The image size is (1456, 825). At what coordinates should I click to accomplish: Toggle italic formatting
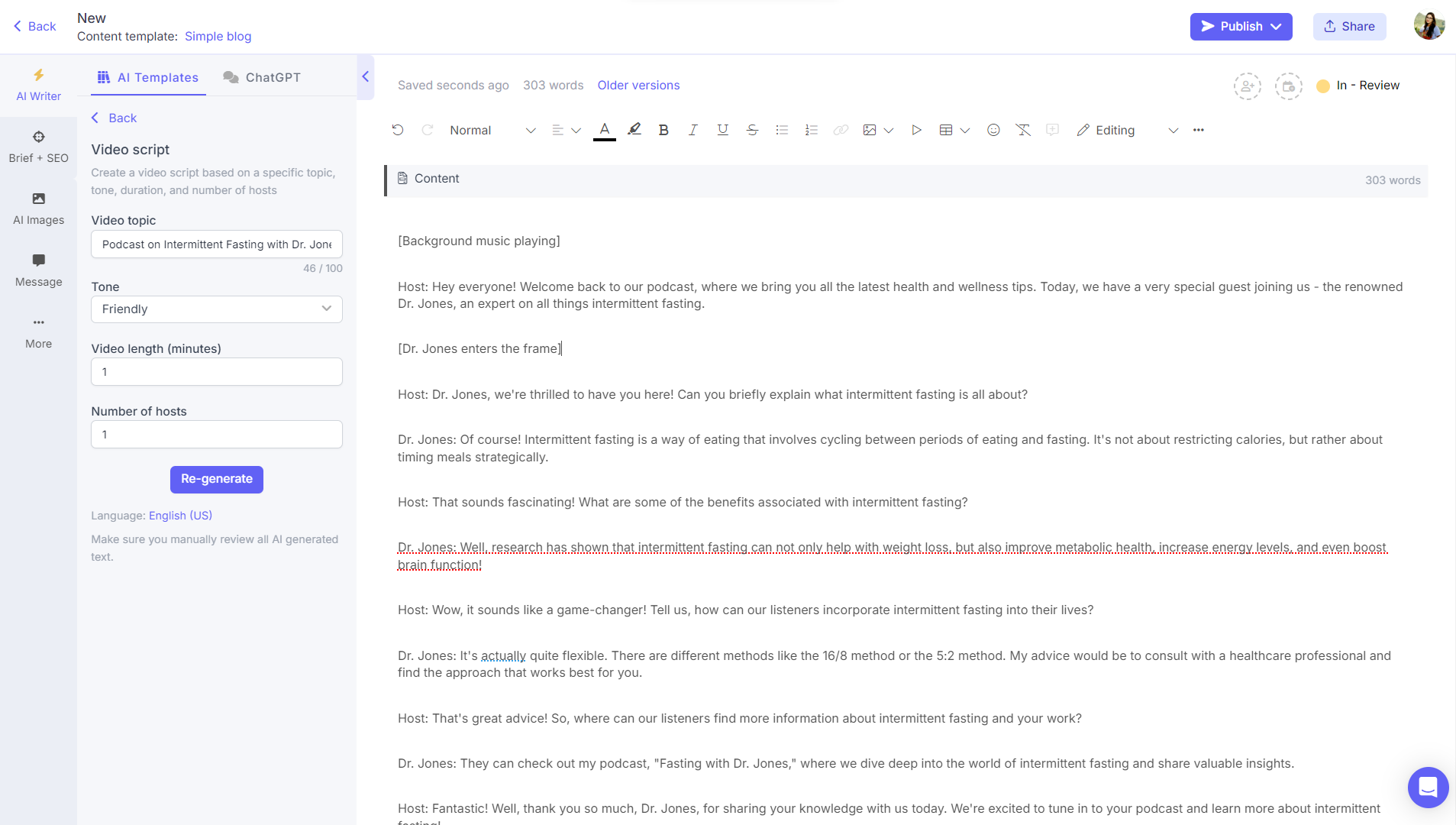(x=693, y=130)
